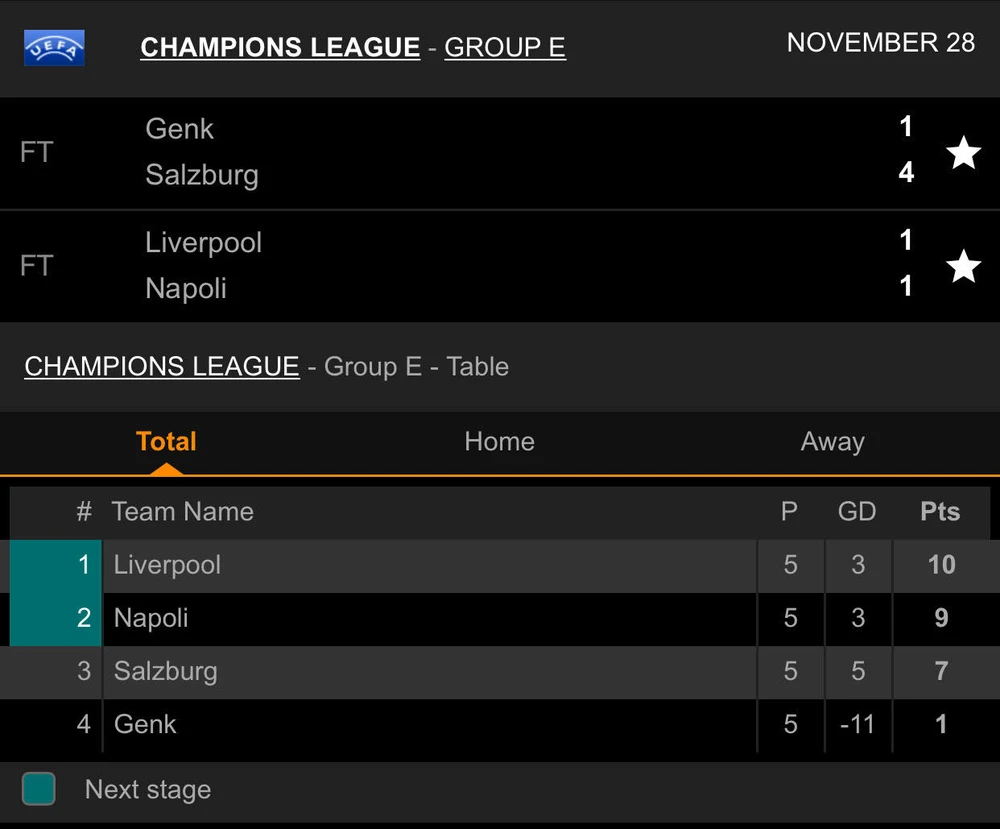Select Genk in the standings table

[x=145, y=724]
